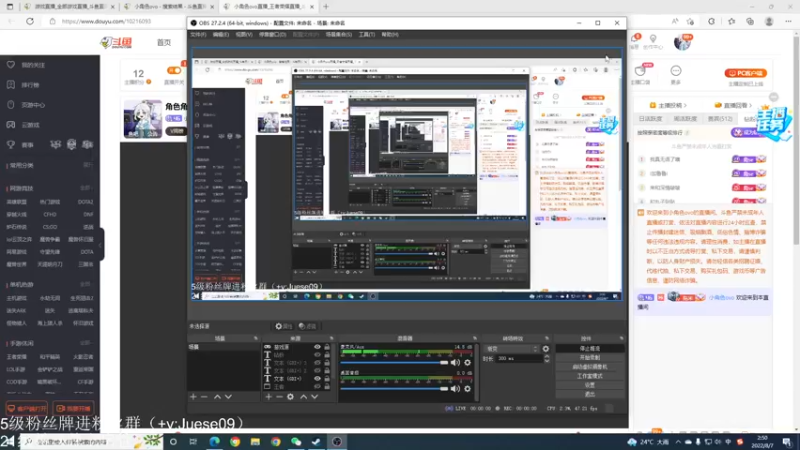Open 设置 button in OBS controls
This screenshot has width=800, height=450.
click(x=590, y=385)
